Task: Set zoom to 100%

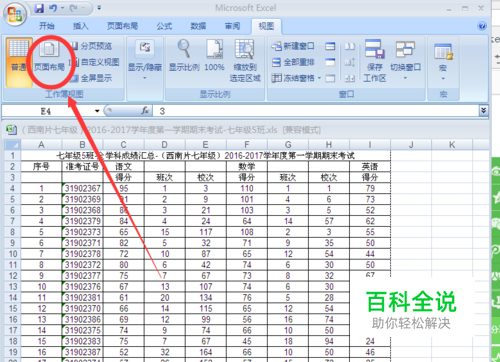Action: 214,56
